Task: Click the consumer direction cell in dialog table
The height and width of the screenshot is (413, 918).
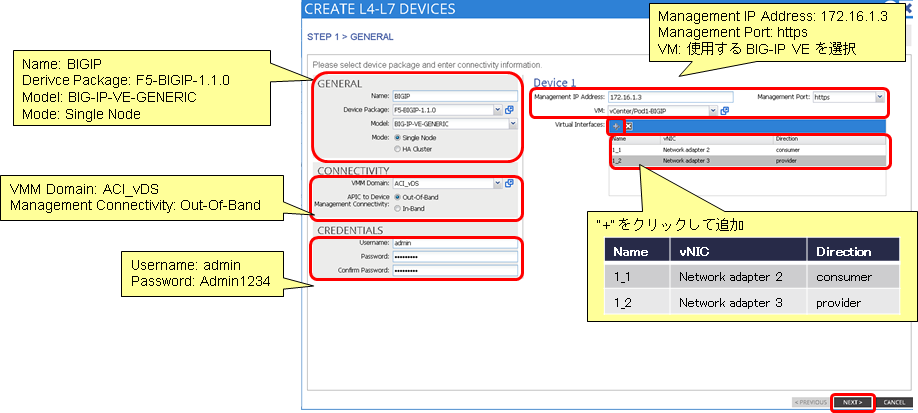Action: click(829, 149)
